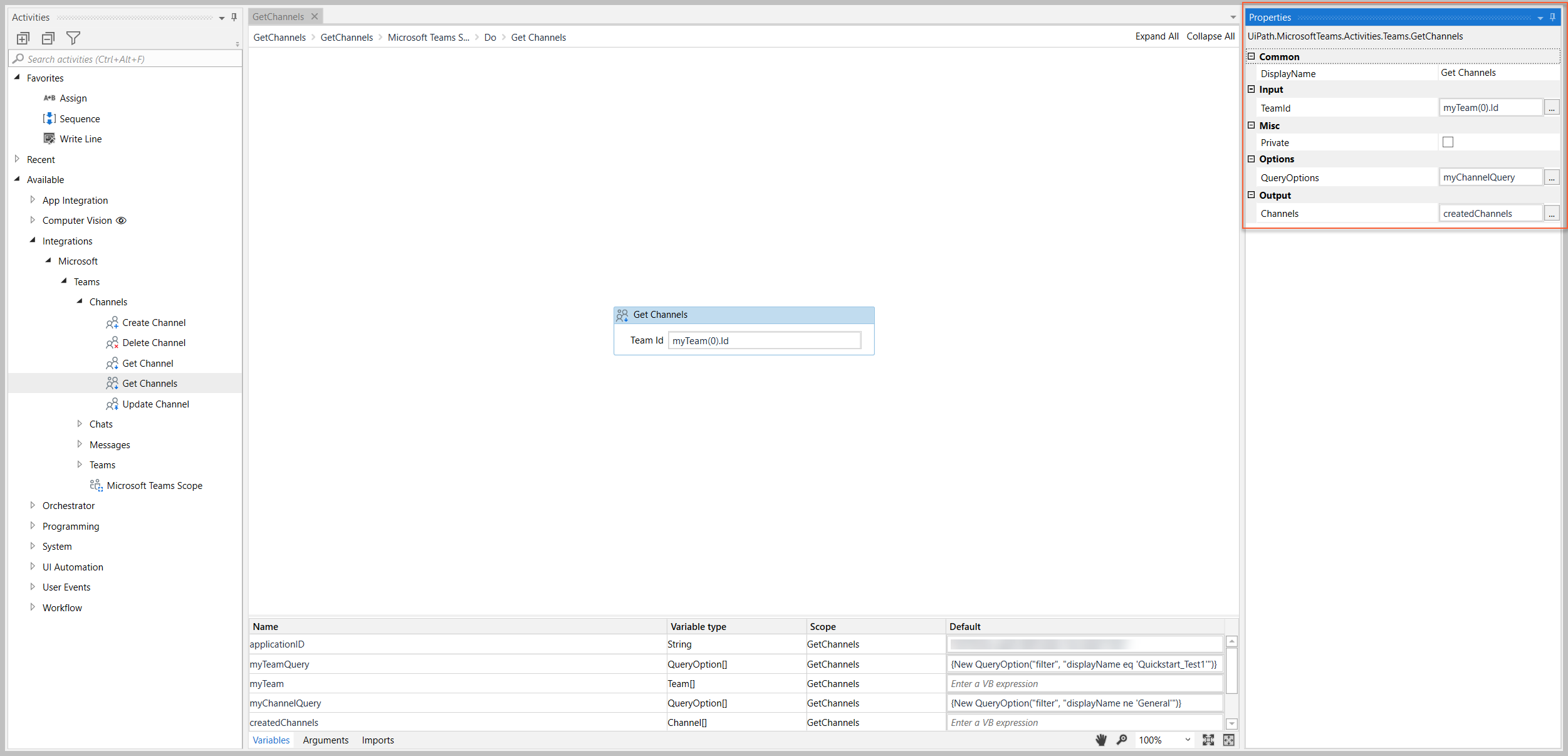1568x756 pixels.
Task: Click the Collapse All activities icon
Action: (x=48, y=39)
